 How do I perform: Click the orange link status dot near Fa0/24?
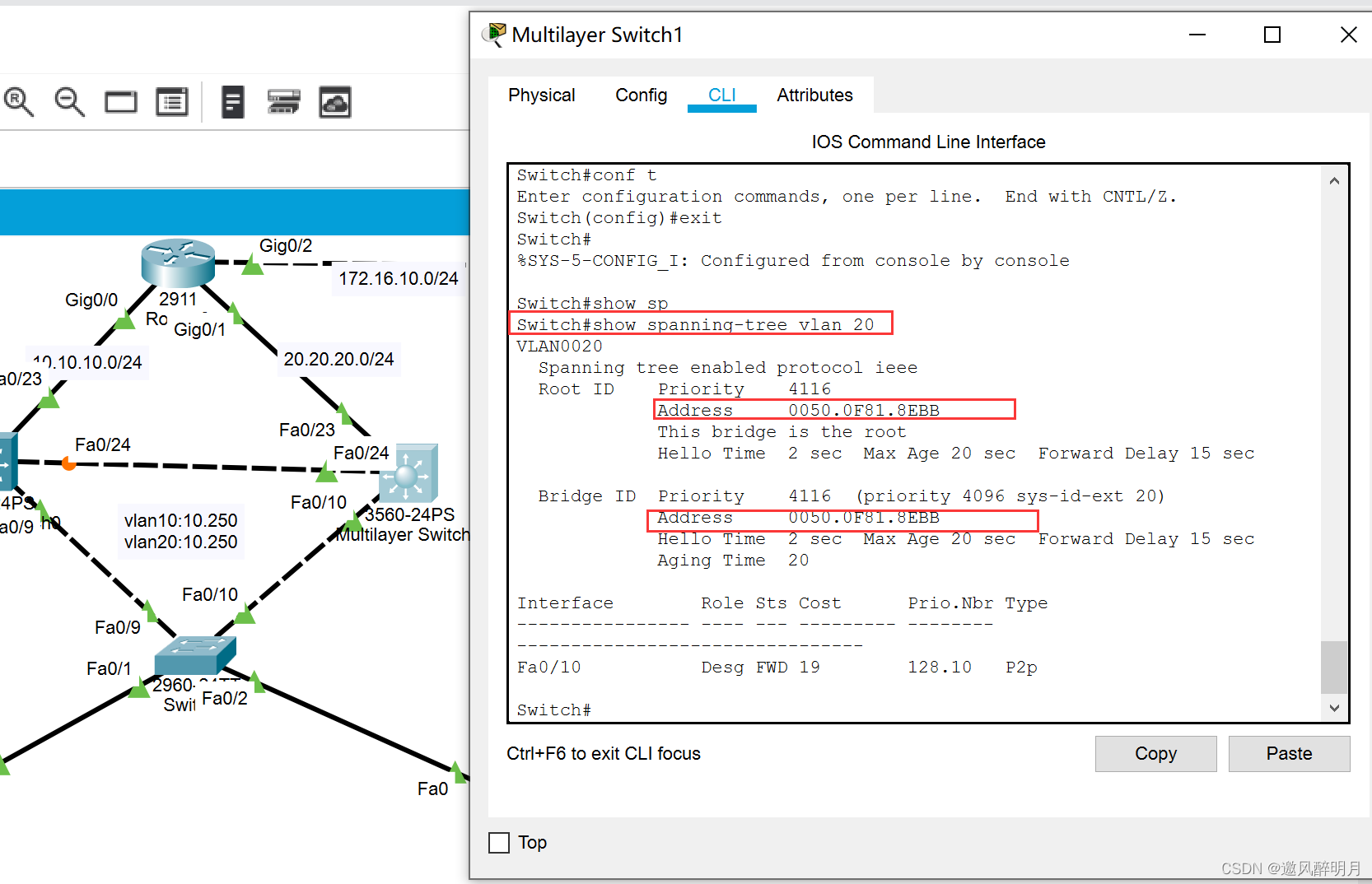(x=69, y=464)
